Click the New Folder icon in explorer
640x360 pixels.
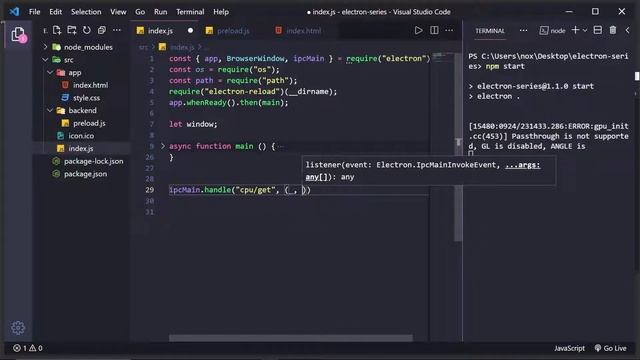(x=72, y=30)
